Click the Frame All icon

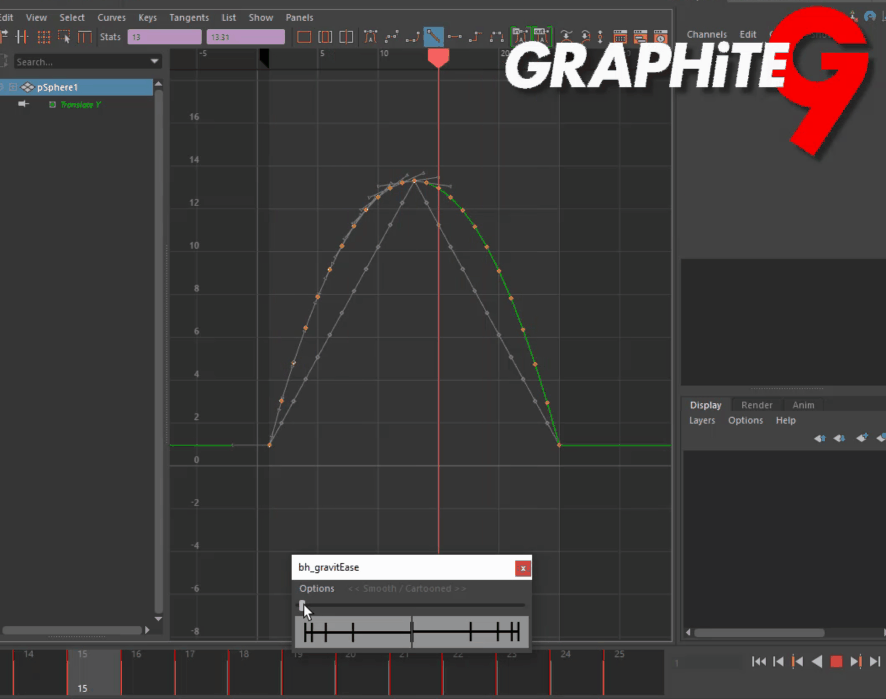pos(304,37)
